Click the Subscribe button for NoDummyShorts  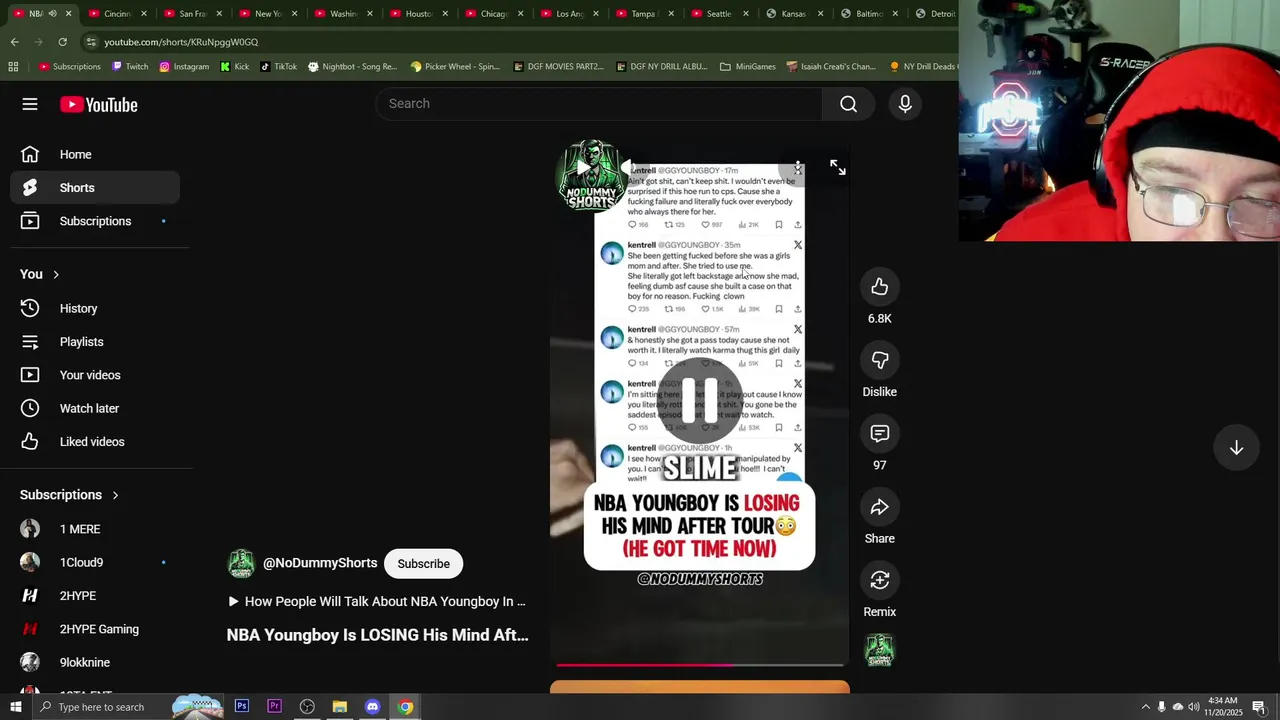[x=423, y=563]
